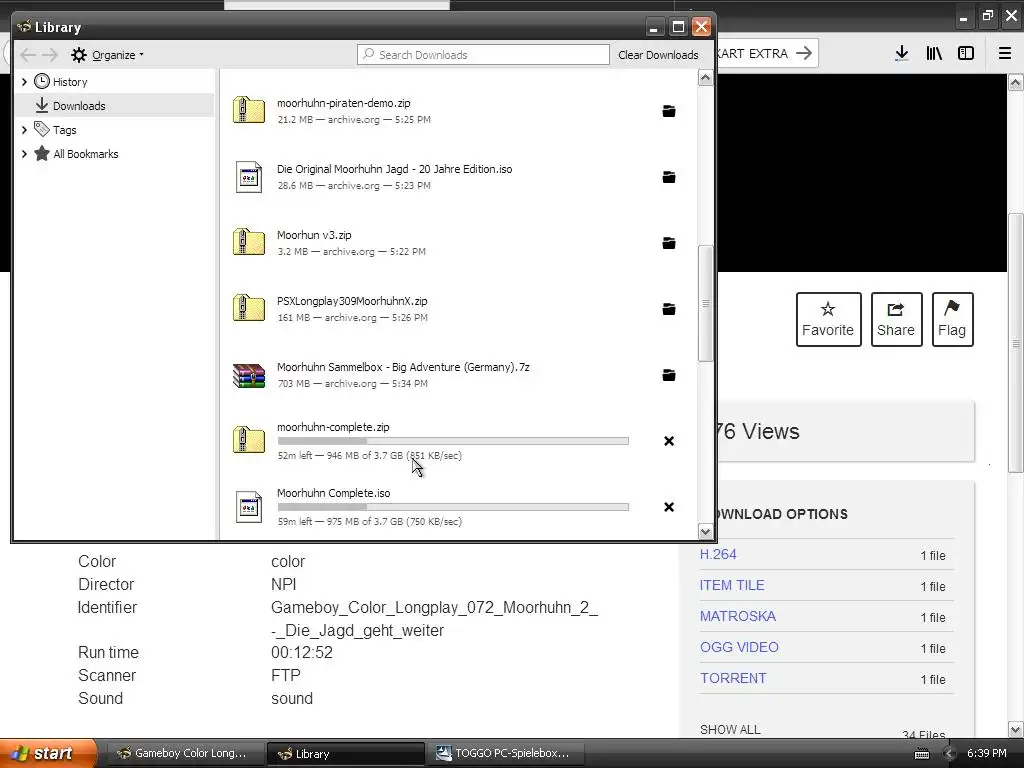The width and height of the screenshot is (1024, 768).
Task: Open containing folder for Moorhun v3.zip
Action: tap(669, 243)
